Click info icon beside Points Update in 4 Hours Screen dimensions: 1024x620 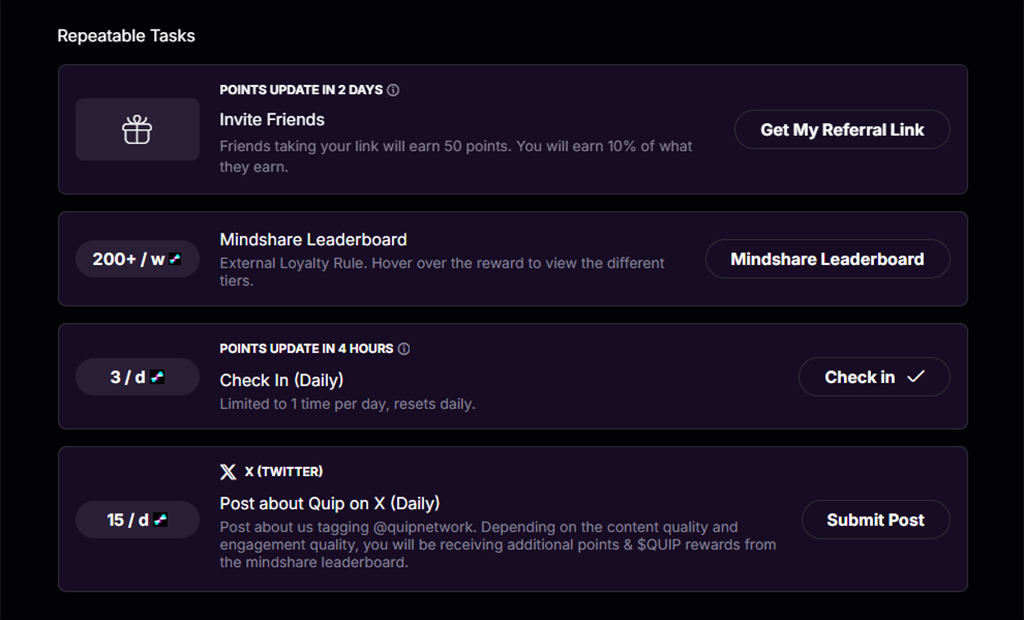pos(404,349)
